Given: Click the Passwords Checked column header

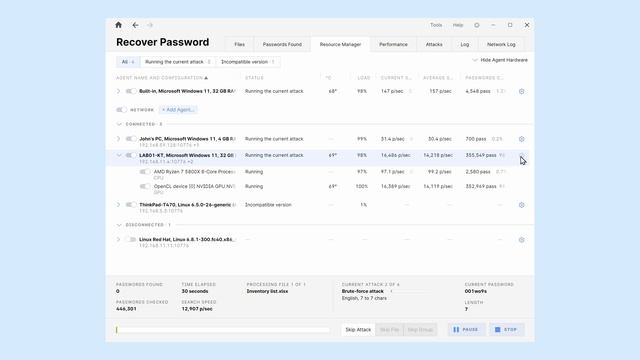Looking at the screenshot, I should [484, 78].
